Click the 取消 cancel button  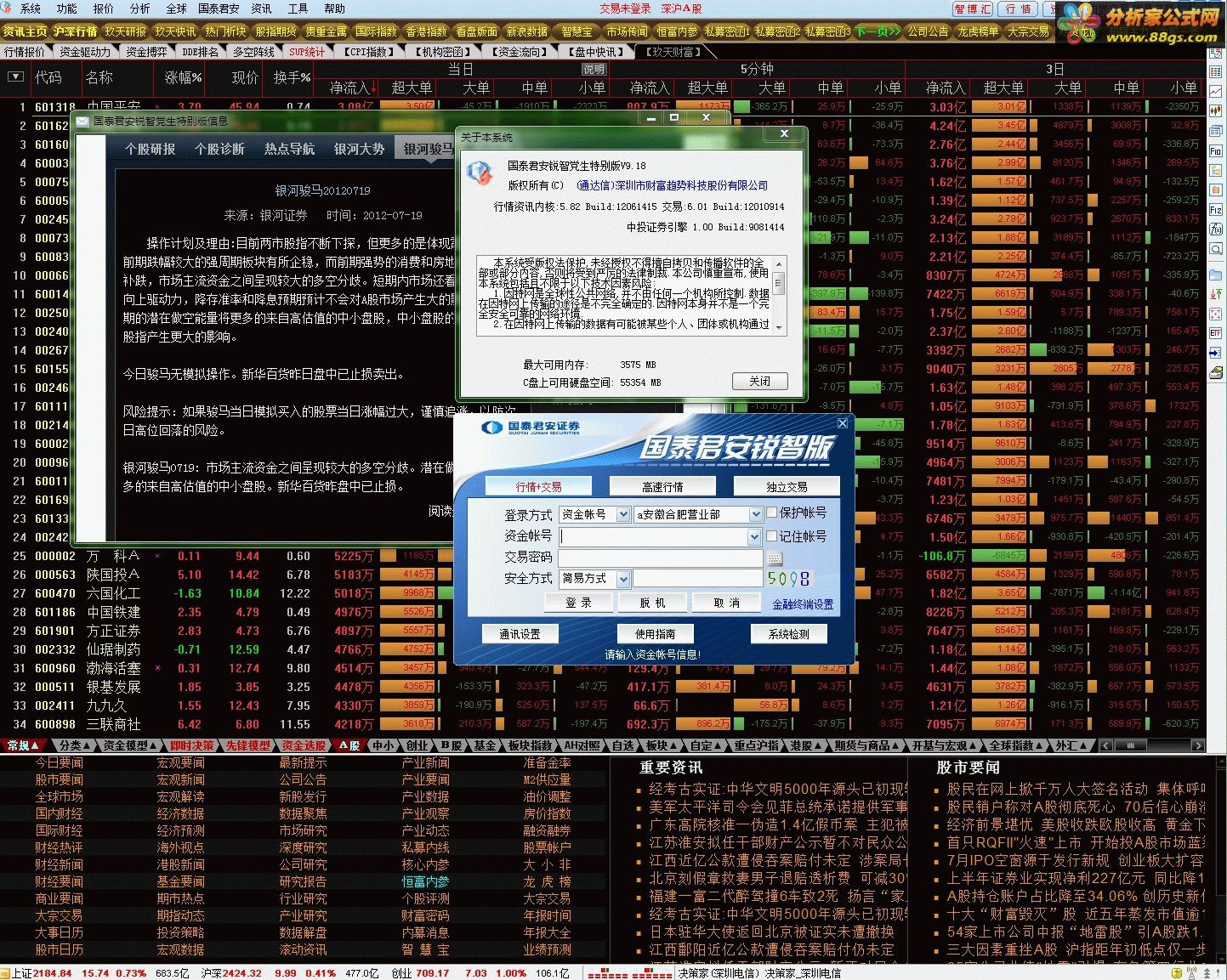pyautogui.click(x=726, y=603)
